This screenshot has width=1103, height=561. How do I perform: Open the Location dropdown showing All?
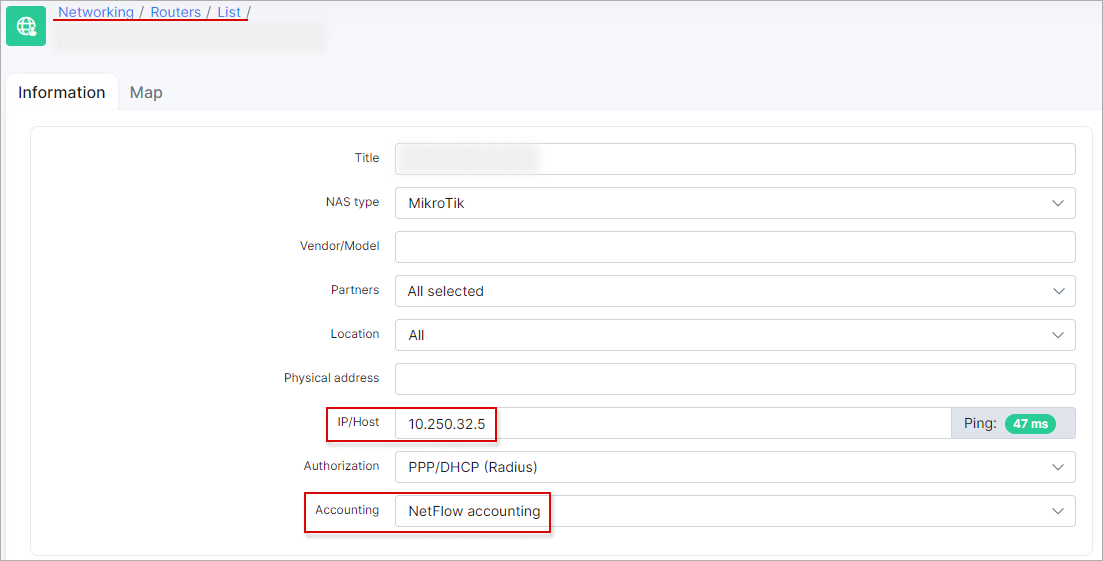click(735, 335)
